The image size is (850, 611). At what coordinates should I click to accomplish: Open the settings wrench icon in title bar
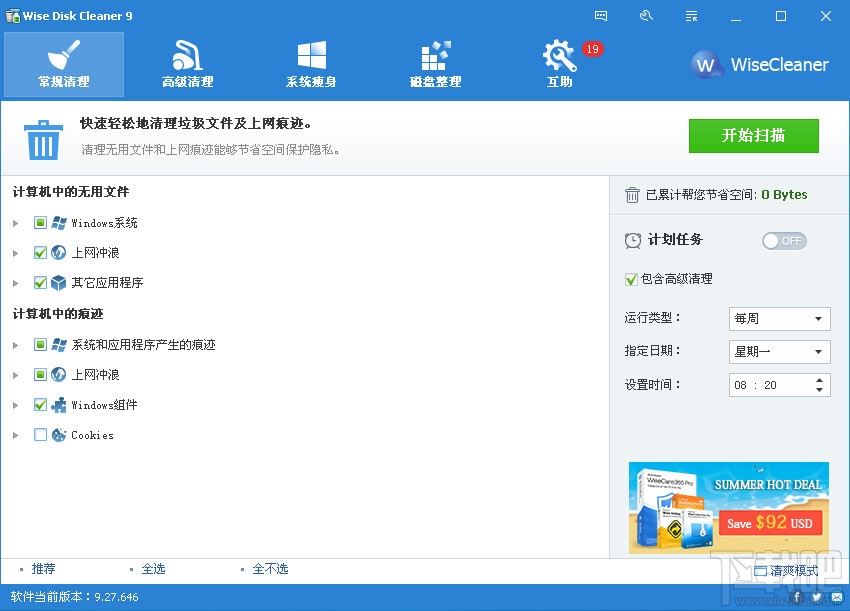646,16
